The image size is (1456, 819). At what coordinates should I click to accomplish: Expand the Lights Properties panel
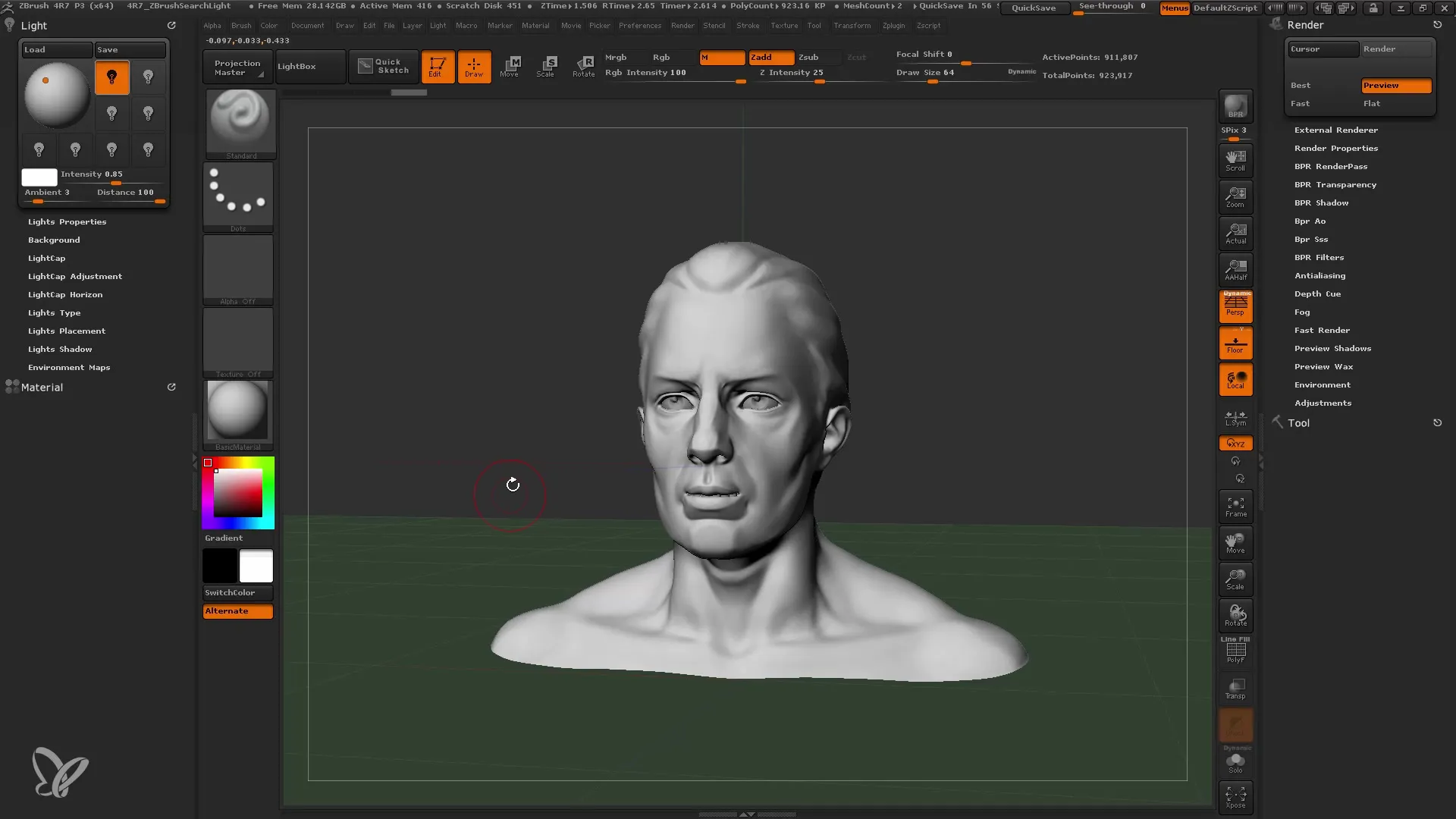67,221
